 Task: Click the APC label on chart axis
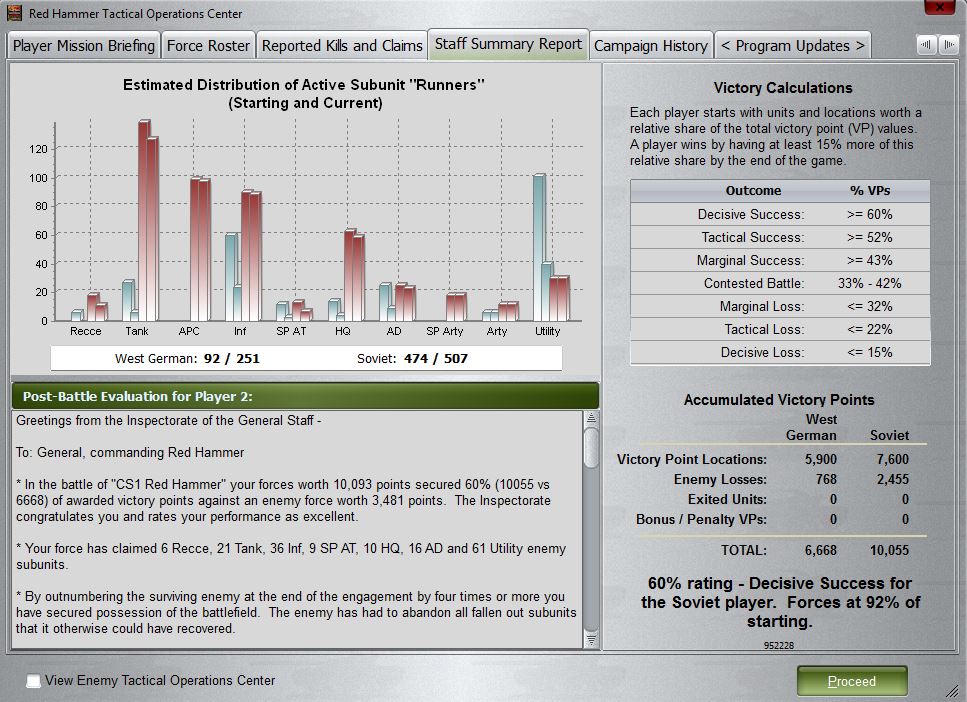click(189, 331)
